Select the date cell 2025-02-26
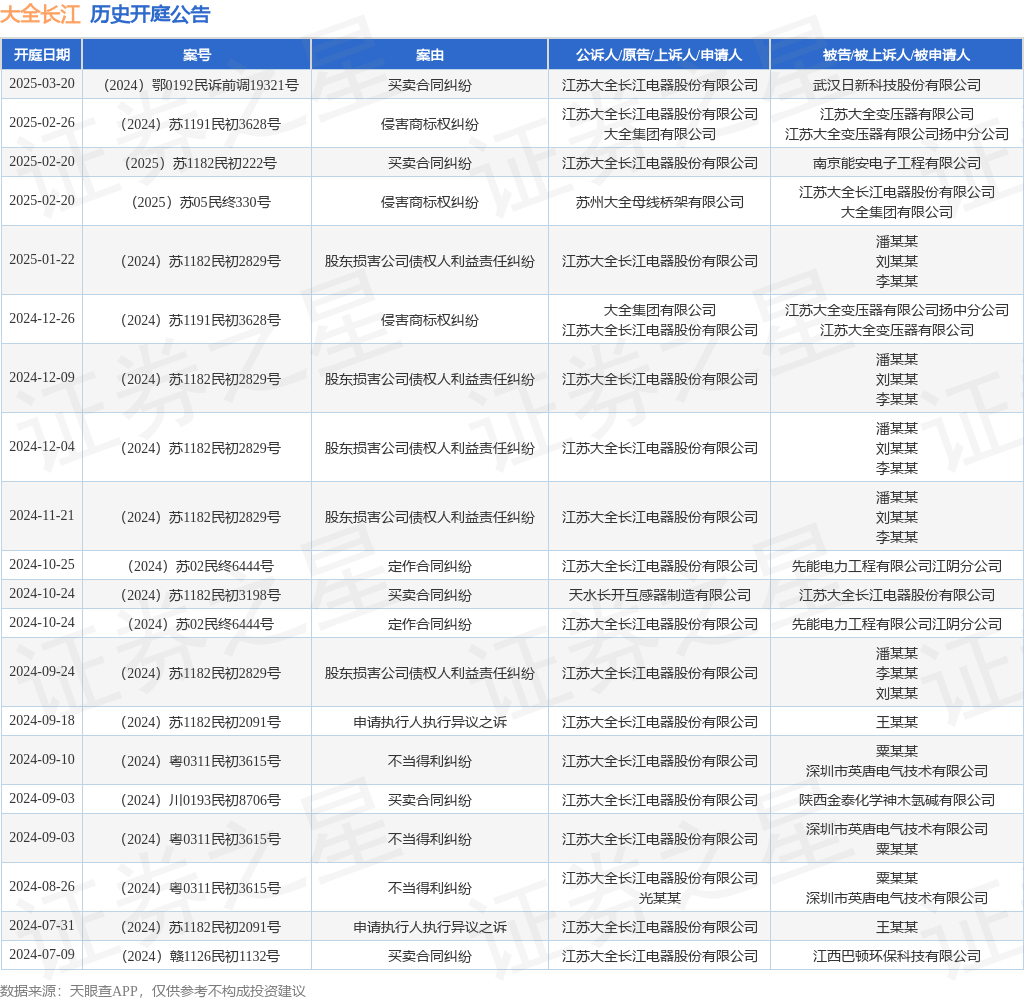 (42, 123)
